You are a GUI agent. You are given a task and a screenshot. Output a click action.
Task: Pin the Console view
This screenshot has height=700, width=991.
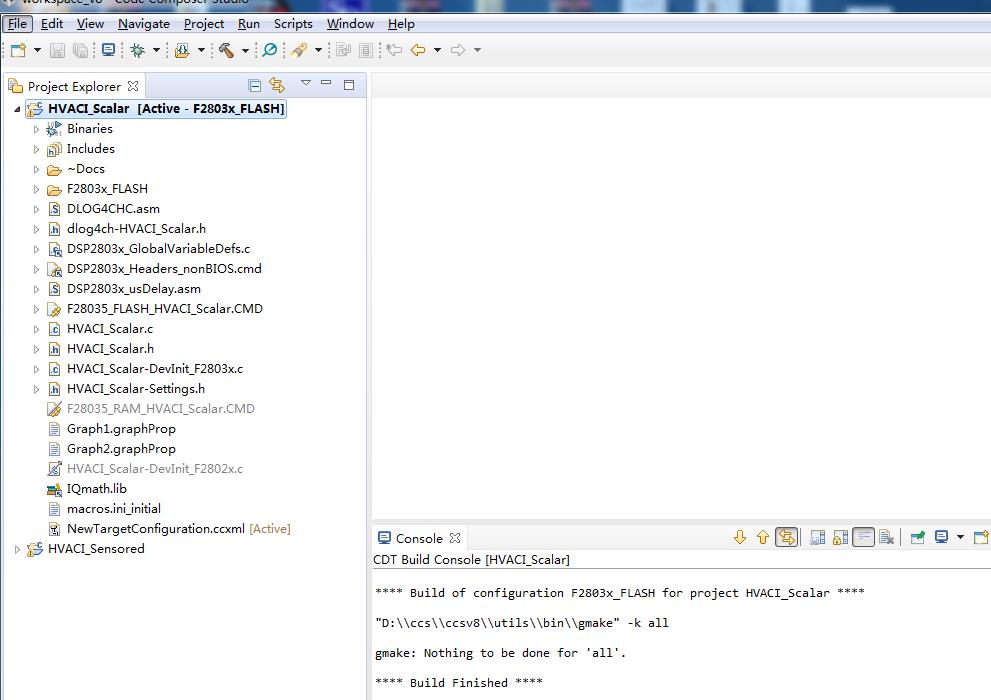(x=918, y=537)
